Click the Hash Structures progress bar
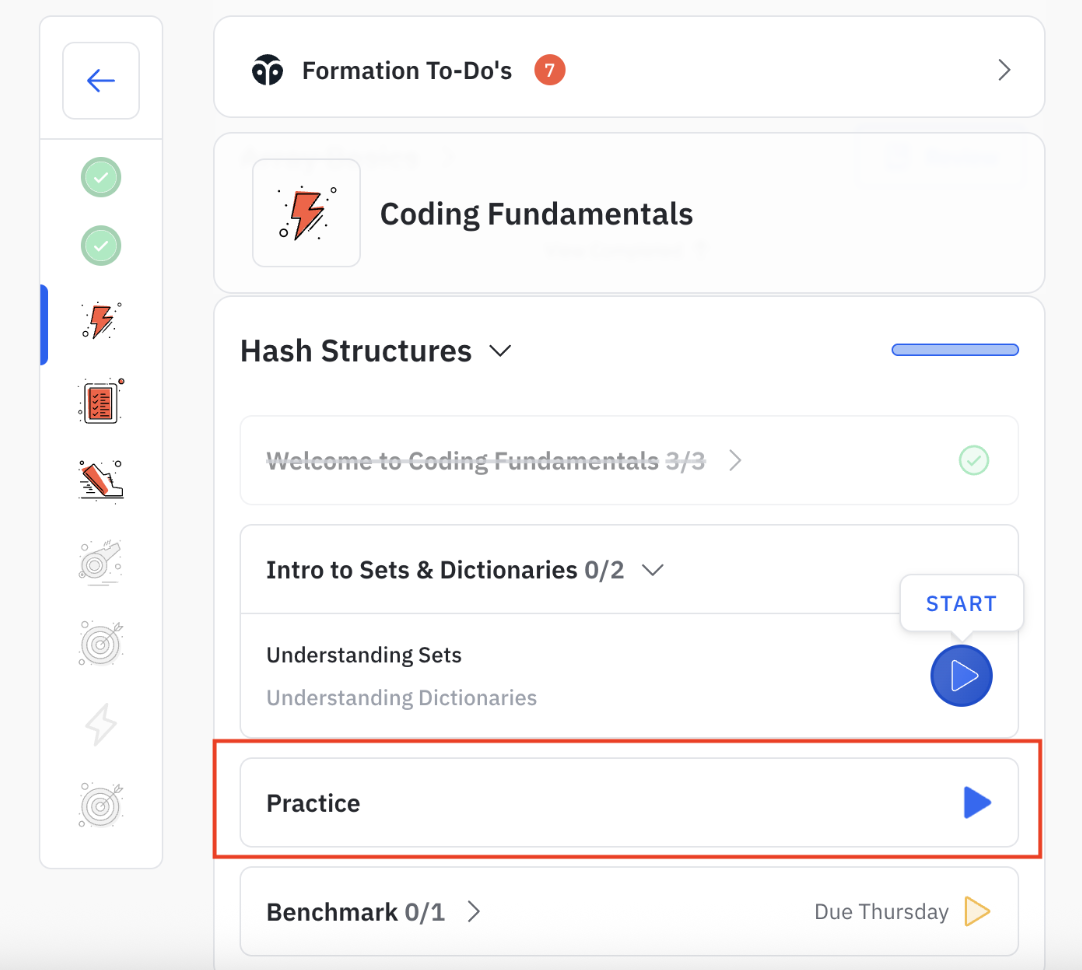Image resolution: width=1082 pixels, height=970 pixels. [x=955, y=350]
